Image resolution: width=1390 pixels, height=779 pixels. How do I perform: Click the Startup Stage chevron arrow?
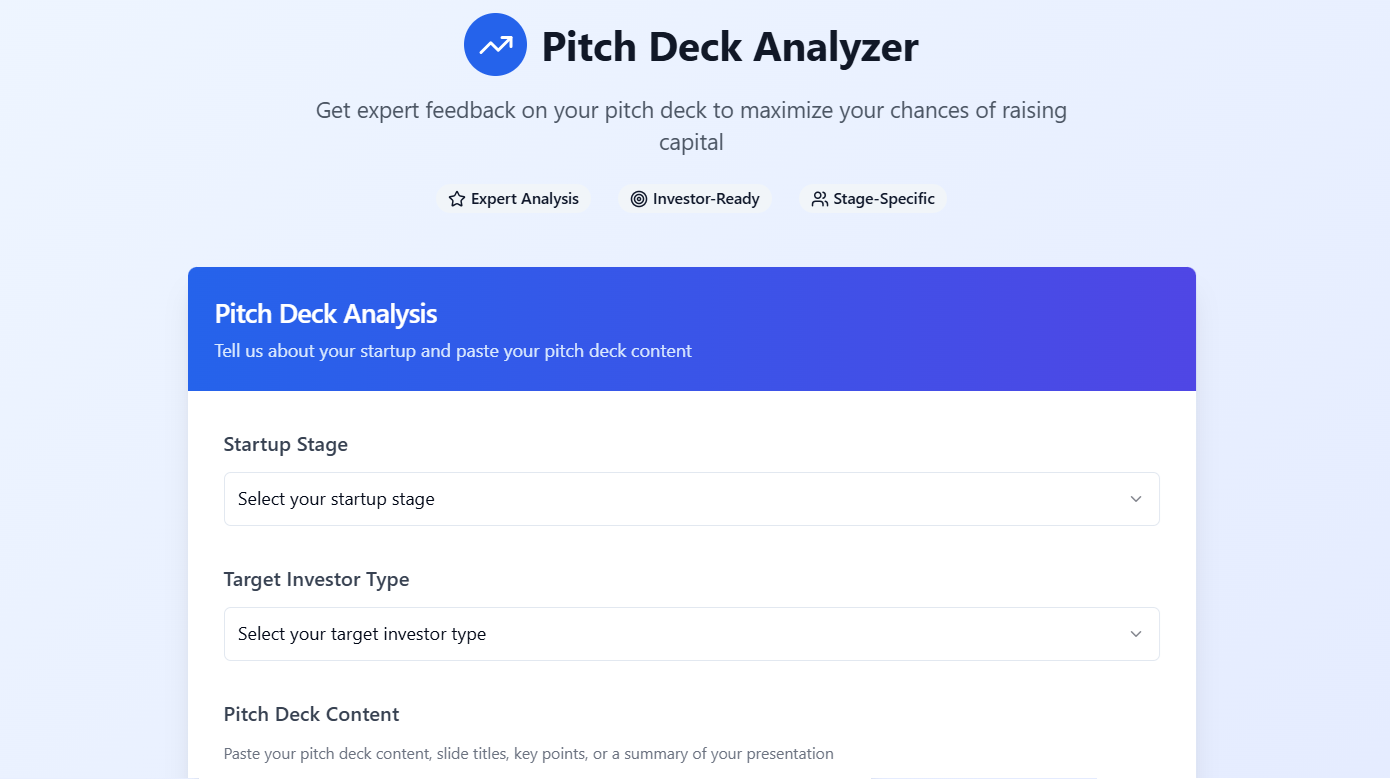(x=1135, y=499)
